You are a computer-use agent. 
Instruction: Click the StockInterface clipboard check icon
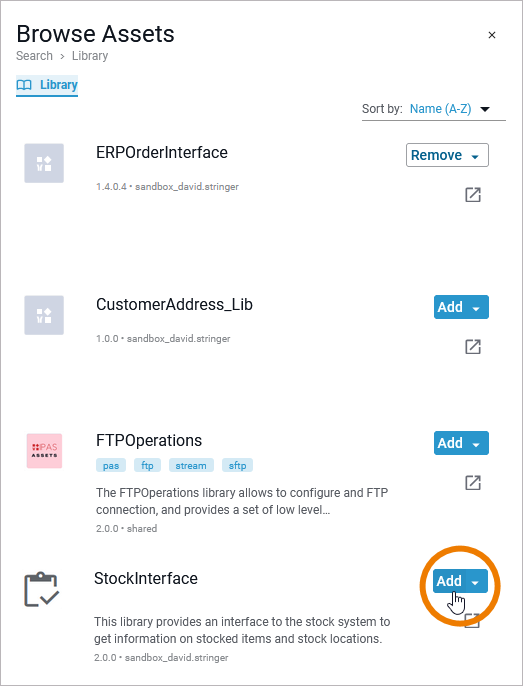[x=41, y=589]
